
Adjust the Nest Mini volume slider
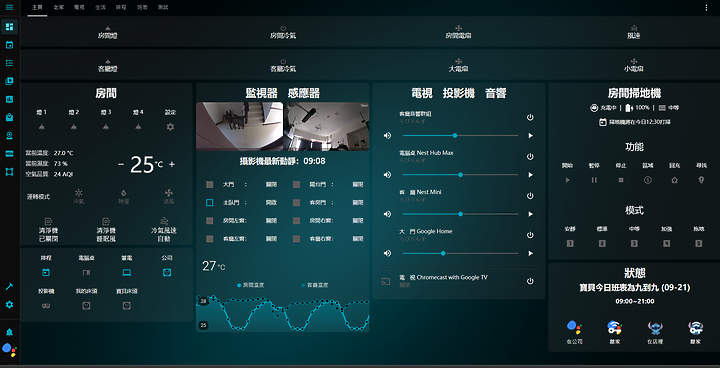[x=460, y=214]
